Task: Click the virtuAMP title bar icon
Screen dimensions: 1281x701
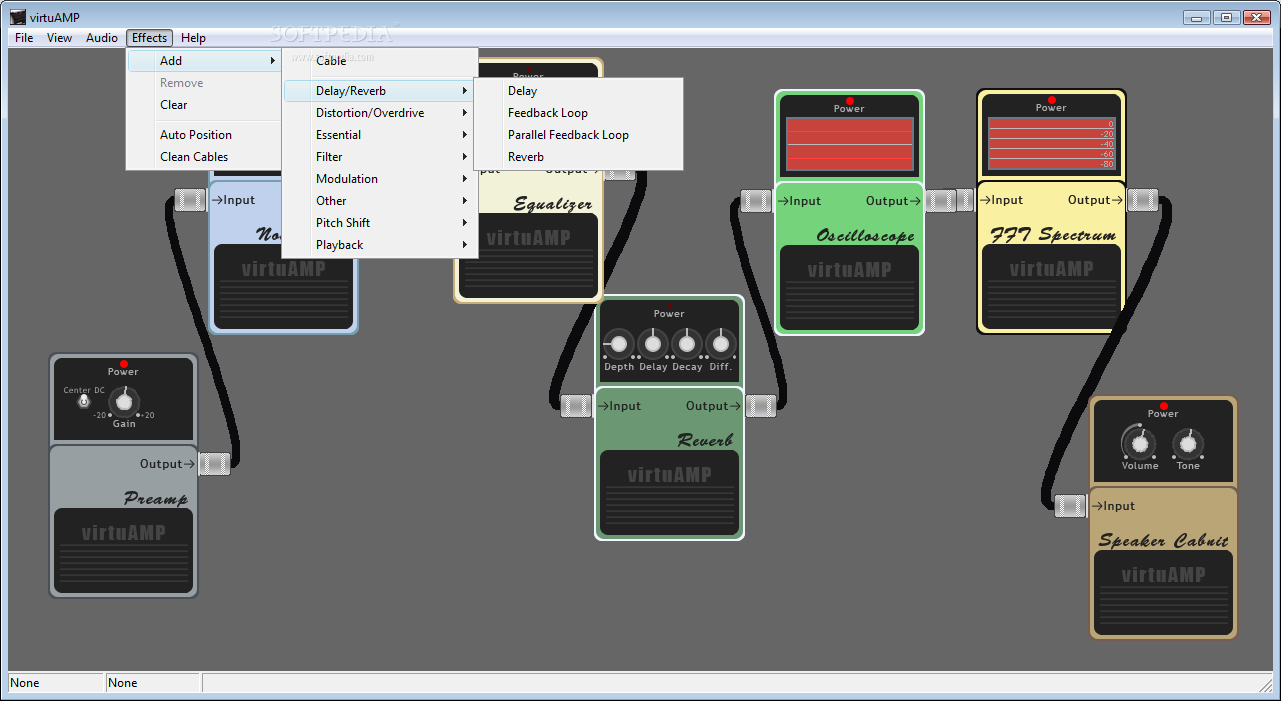Action: 18,16
